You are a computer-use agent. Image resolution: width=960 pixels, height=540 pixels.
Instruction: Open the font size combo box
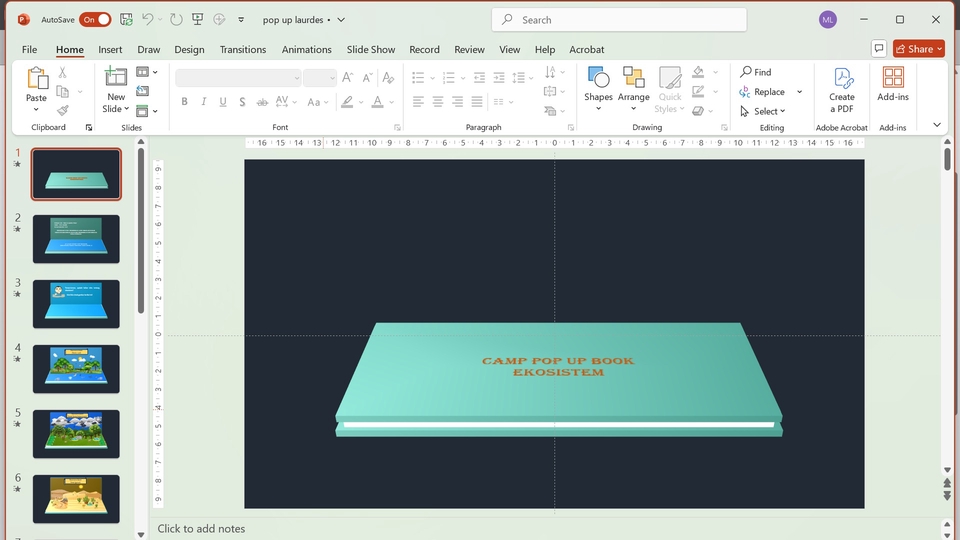pos(320,78)
